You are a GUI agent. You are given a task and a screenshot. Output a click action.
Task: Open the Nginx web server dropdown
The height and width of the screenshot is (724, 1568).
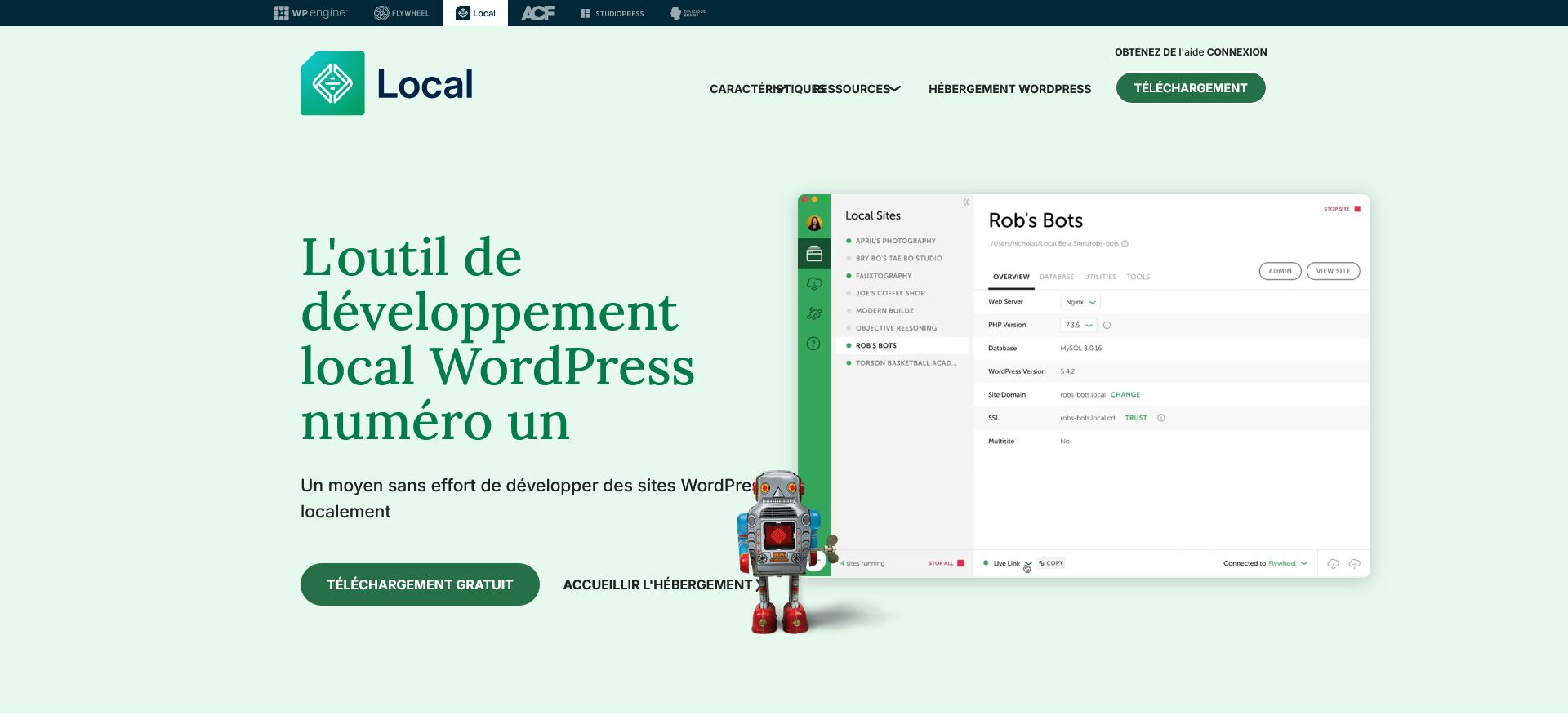pyautogui.click(x=1080, y=302)
